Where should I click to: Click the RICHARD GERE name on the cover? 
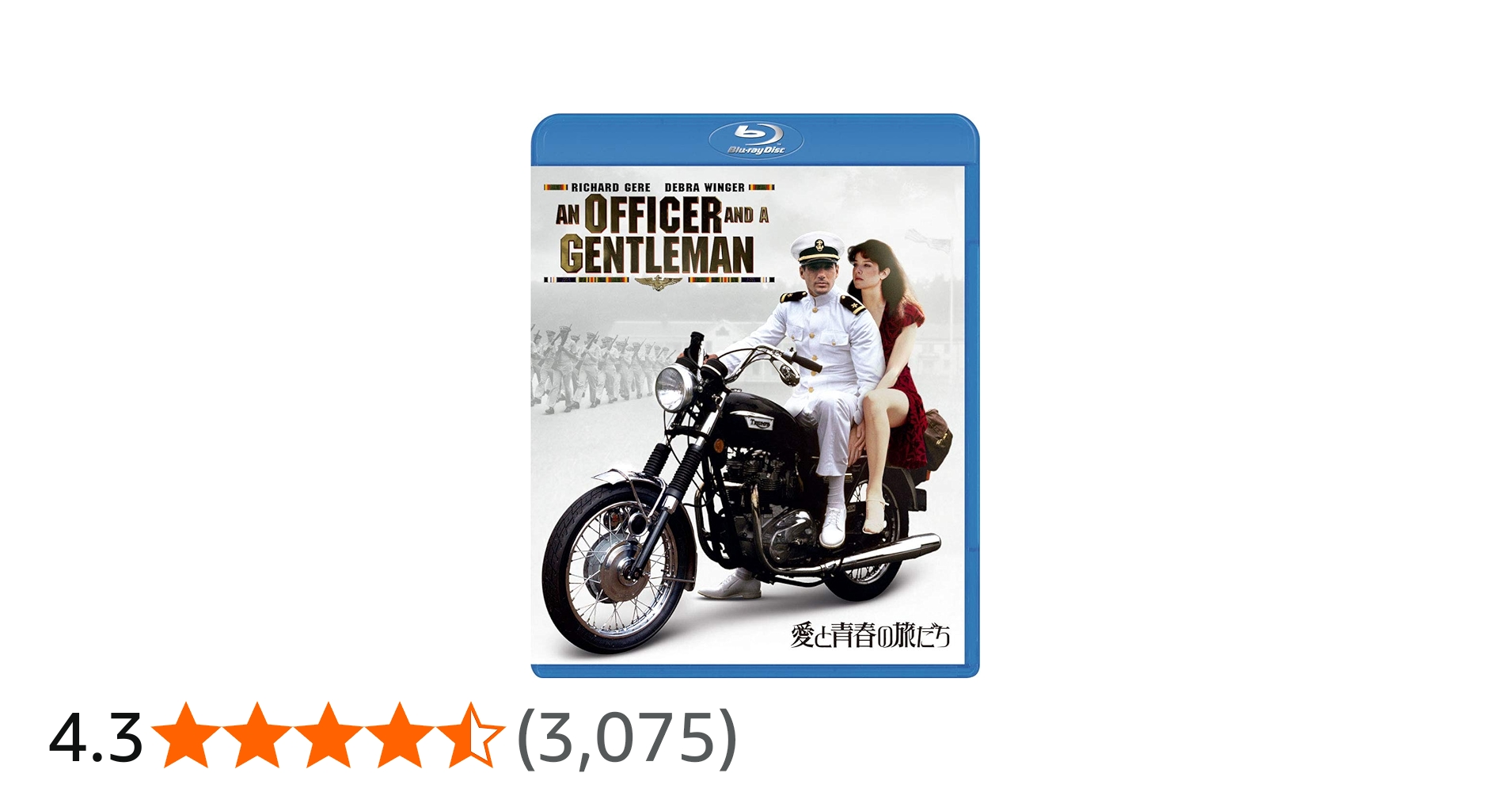pyautogui.click(x=610, y=188)
